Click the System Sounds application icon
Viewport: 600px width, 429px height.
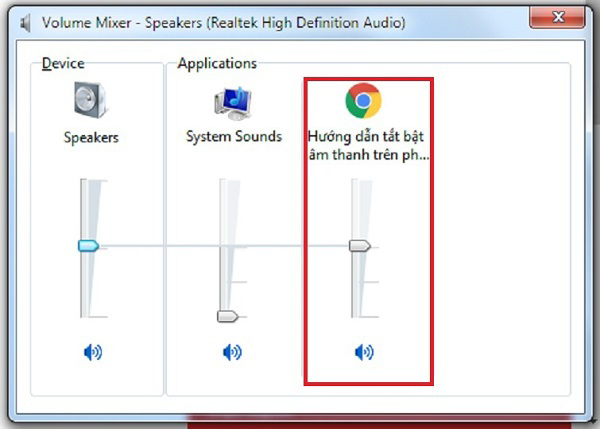point(233,103)
